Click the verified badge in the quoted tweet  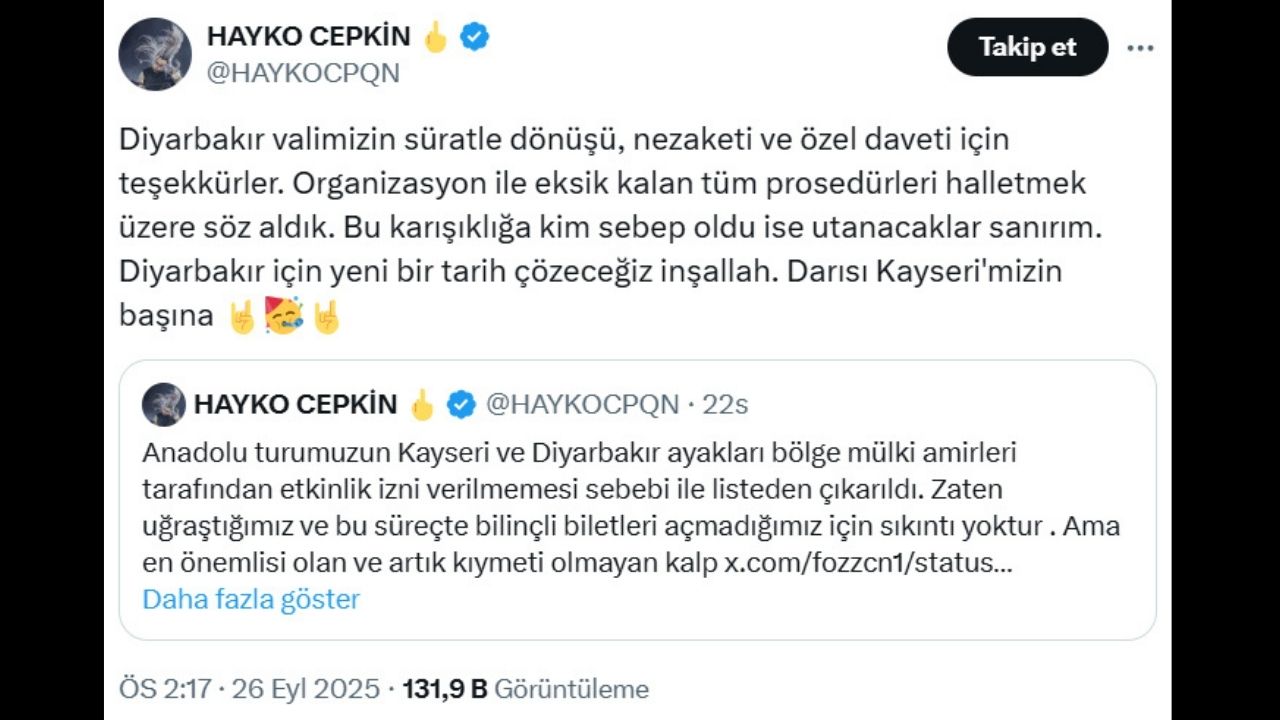click(461, 404)
